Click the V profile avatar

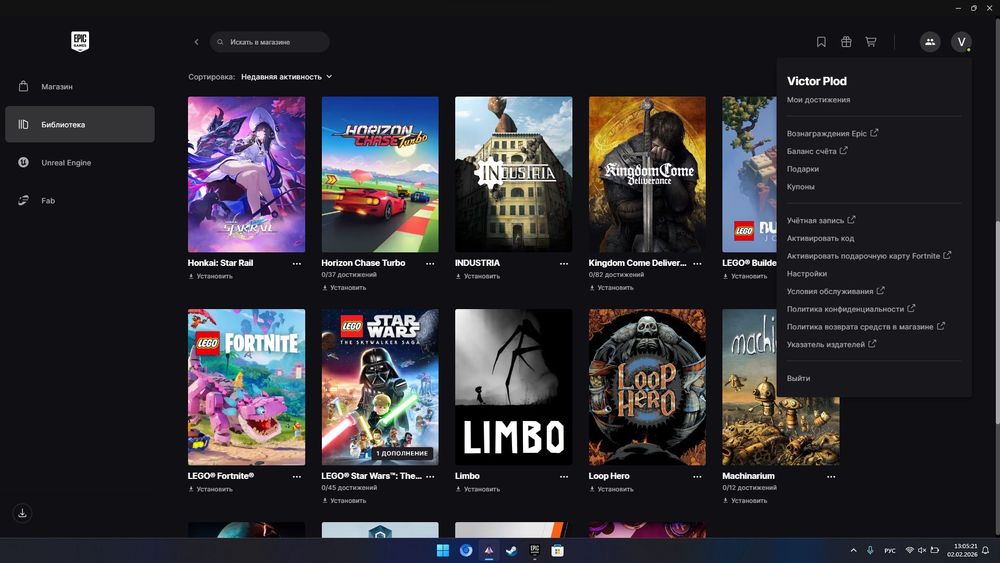tap(961, 42)
